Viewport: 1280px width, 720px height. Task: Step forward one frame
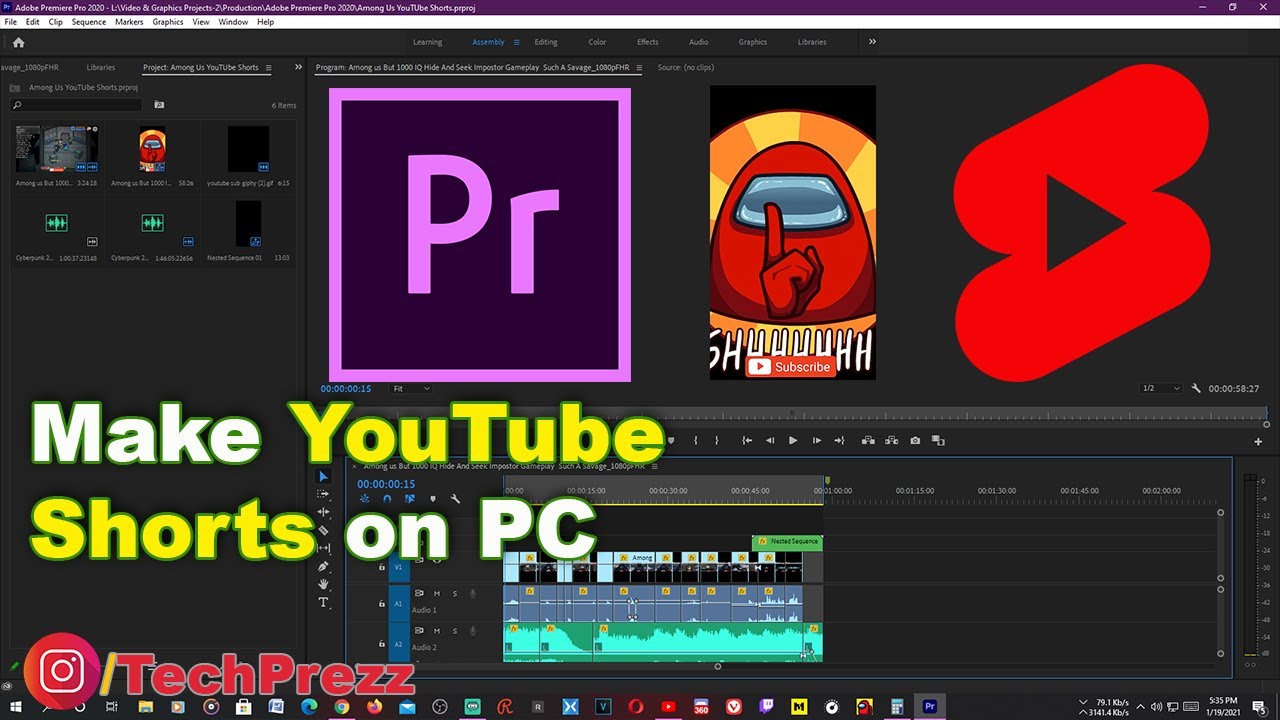click(x=816, y=440)
